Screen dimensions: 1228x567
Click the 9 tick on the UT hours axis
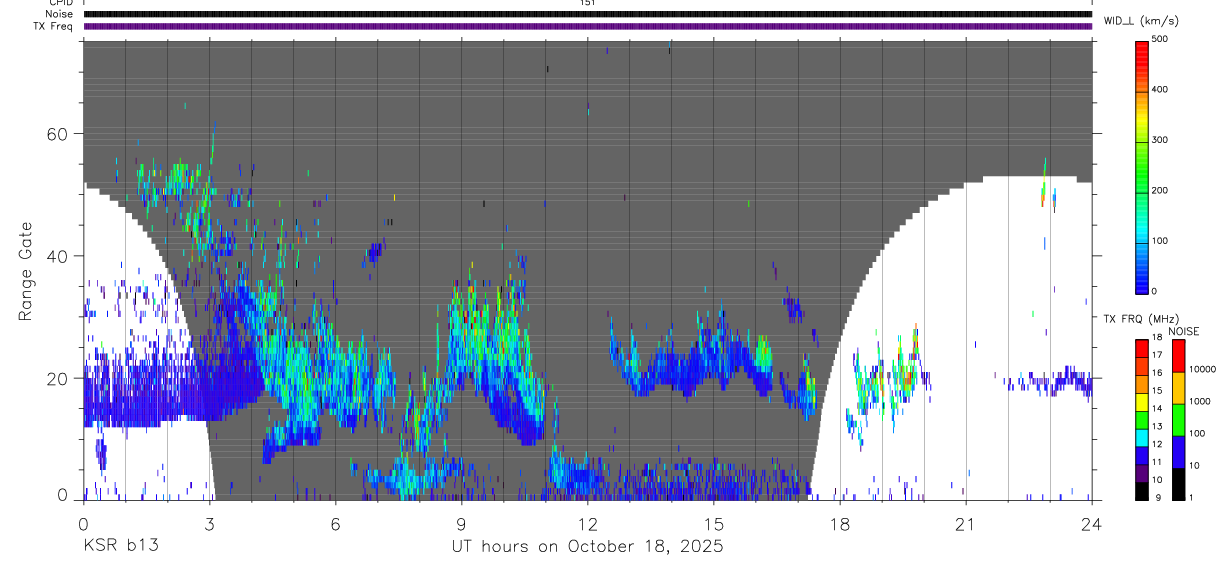pos(461,523)
